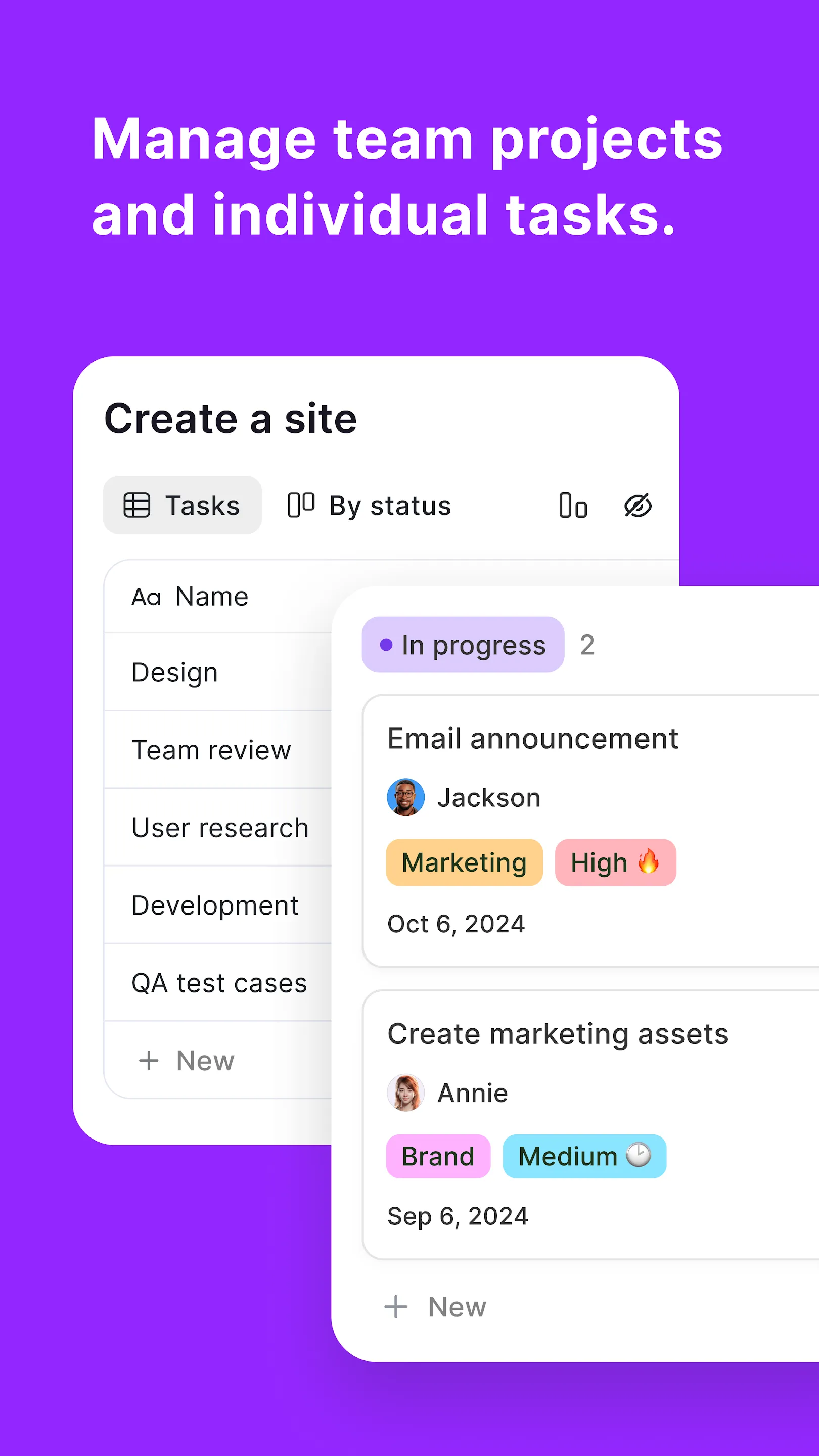Click the Jackson assignee name
The width and height of the screenshot is (819, 1456).
pyautogui.click(x=489, y=798)
